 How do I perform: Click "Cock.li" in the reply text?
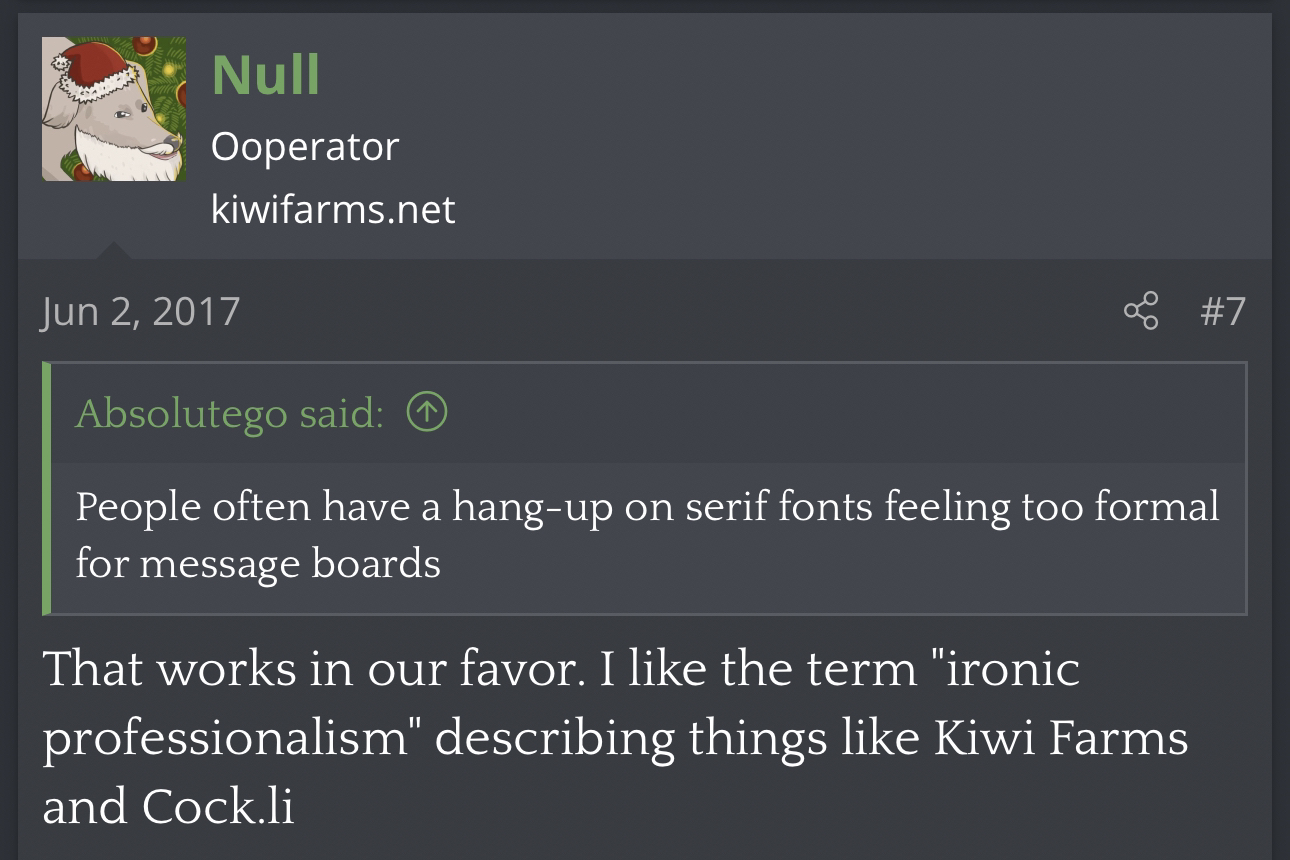click(218, 806)
